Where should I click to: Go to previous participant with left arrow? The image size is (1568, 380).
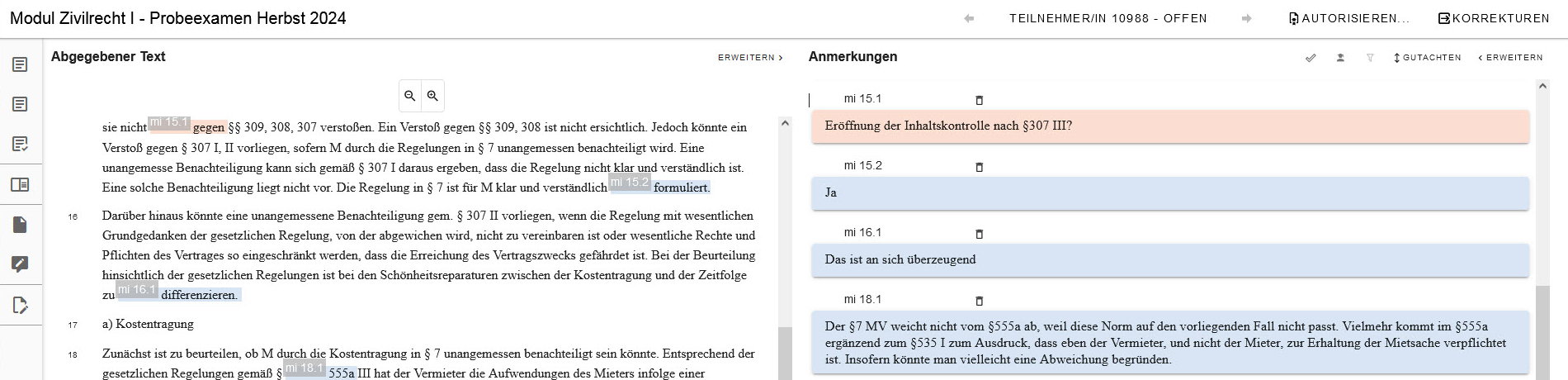coord(969,18)
